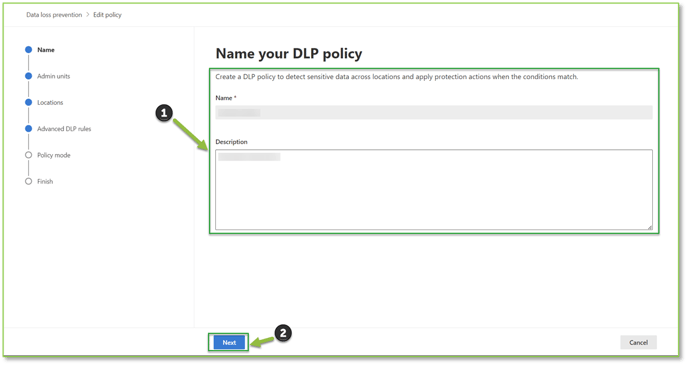Image resolution: width=687 pixels, height=365 pixels.
Task: Open the Data loss prevention breadcrumb link
Action: (54, 14)
